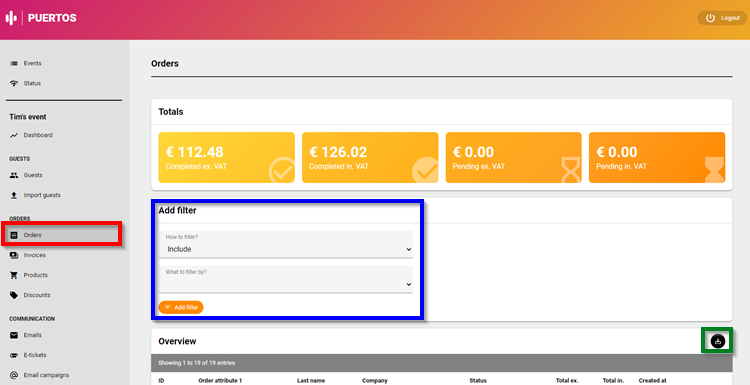Click the Products cart icon
Image resolution: width=750 pixels, height=385 pixels.
click(x=14, y=275)
